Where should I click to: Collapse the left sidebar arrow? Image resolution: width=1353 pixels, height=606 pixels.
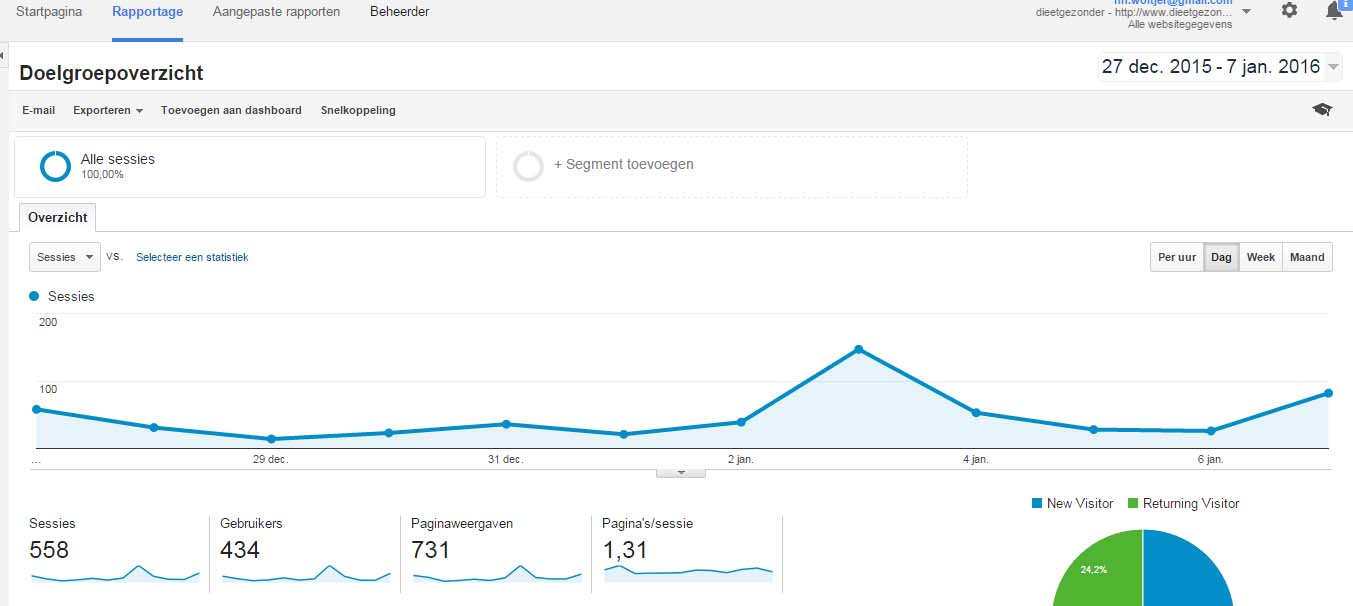coord(3,55)
